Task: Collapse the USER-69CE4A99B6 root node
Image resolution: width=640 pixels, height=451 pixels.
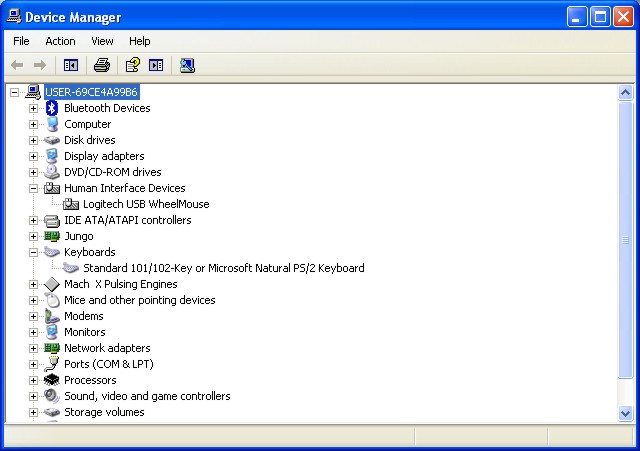Action: 14,92
